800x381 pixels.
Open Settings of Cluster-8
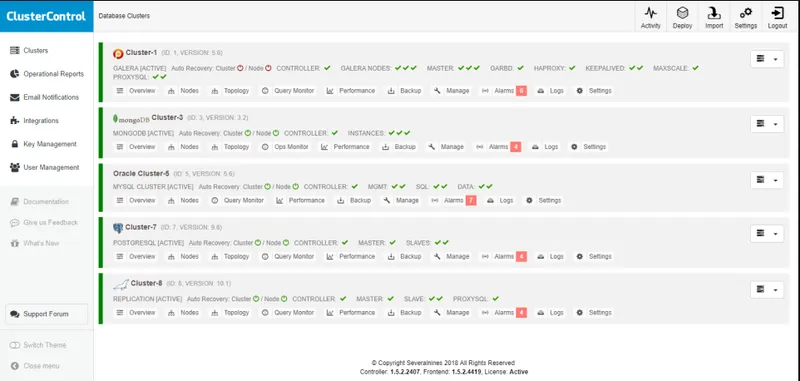(x=594, y=313)
